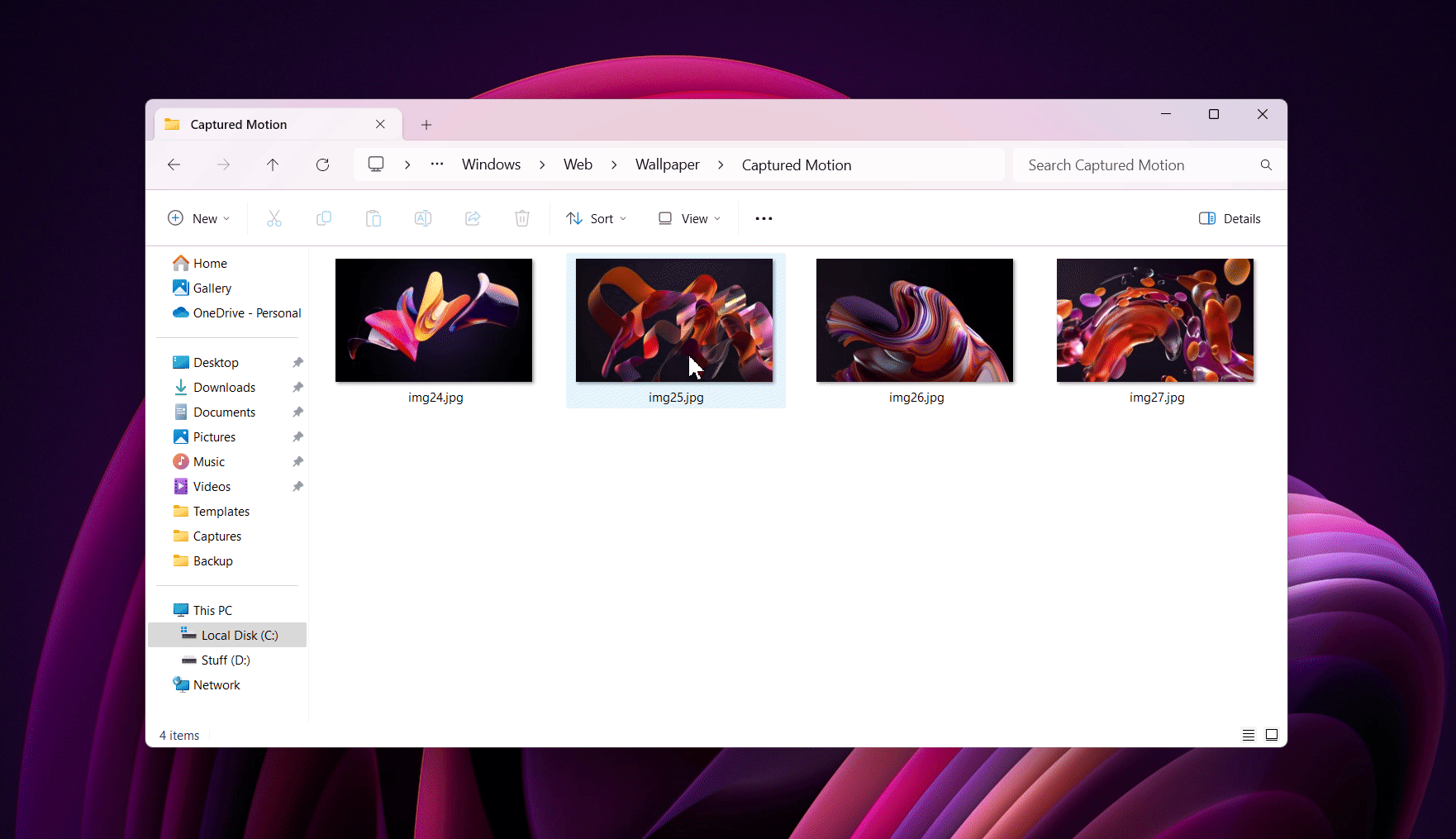Open Downloads in the sidebar
The width and height of the screenshot is (1456, 839).
coord(224,388)
